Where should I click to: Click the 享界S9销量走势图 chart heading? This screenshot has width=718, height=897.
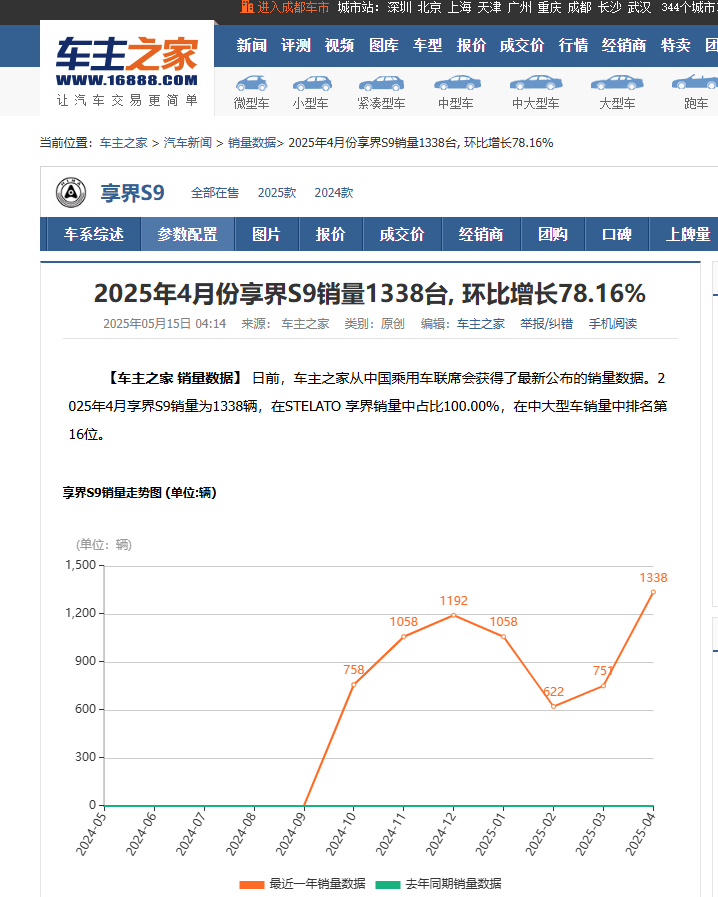140,493
